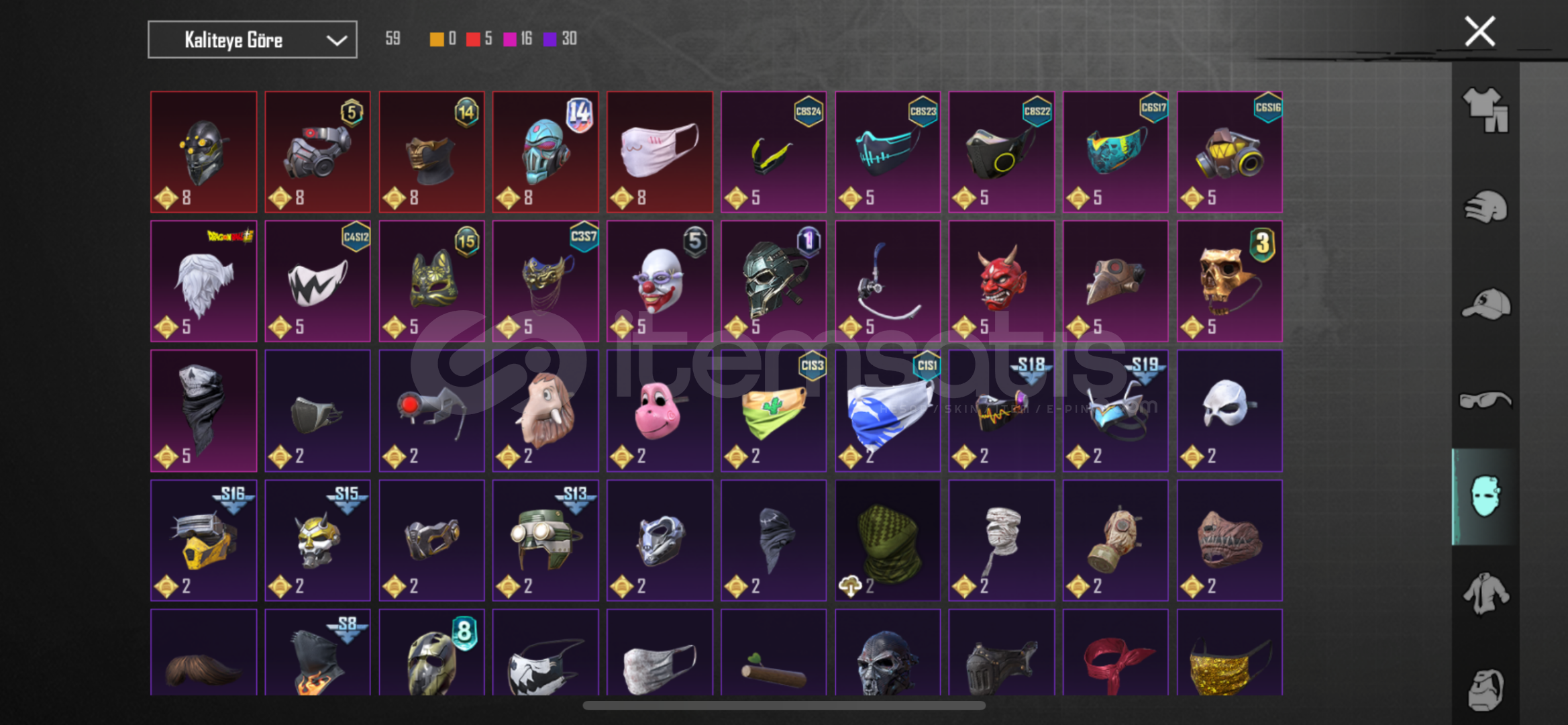1568x725 pixels.
Task: Select the red oni demon mask
Action: [x=1001, y=281]
